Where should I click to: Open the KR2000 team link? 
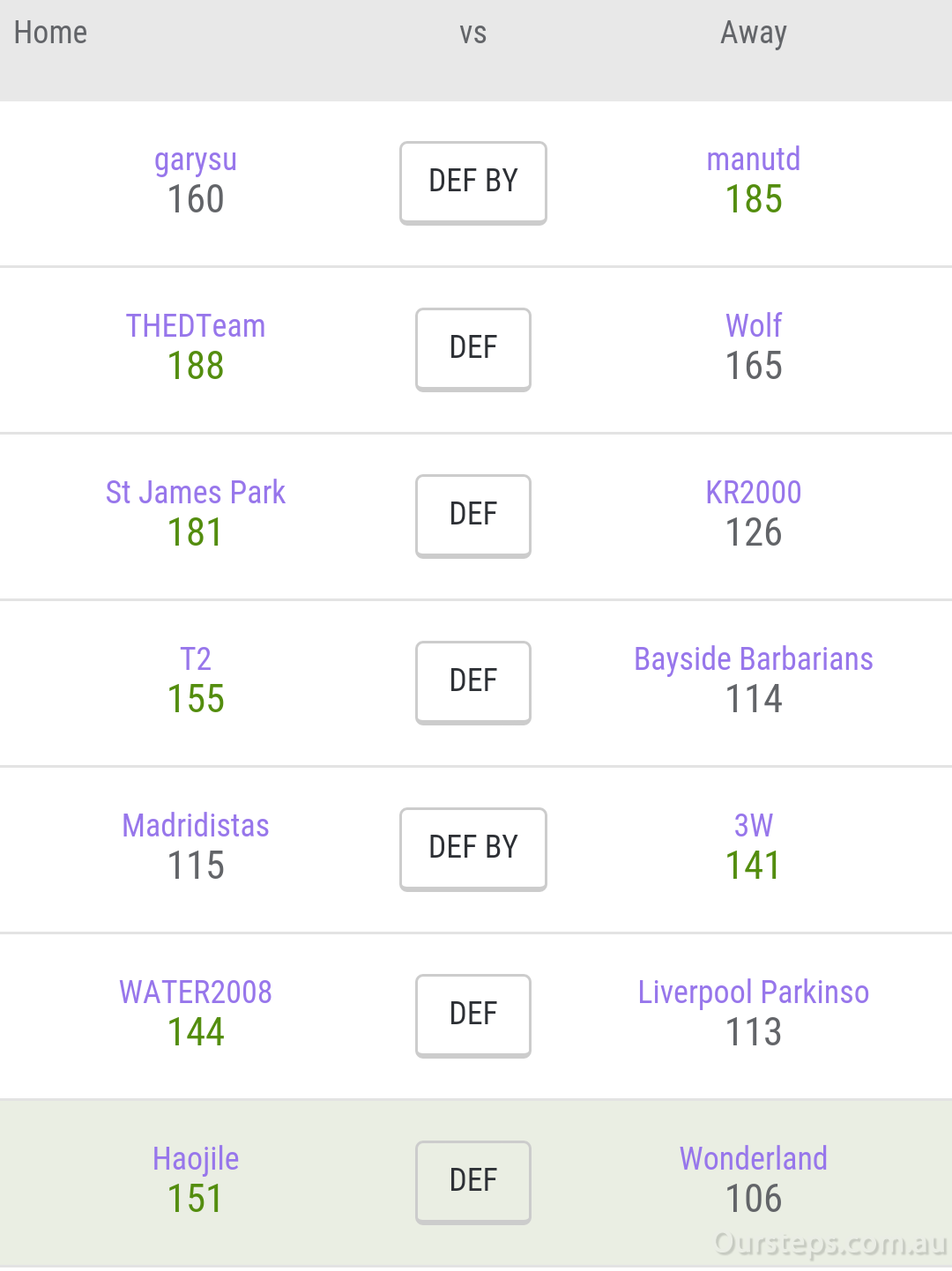(x=754, y=493)
